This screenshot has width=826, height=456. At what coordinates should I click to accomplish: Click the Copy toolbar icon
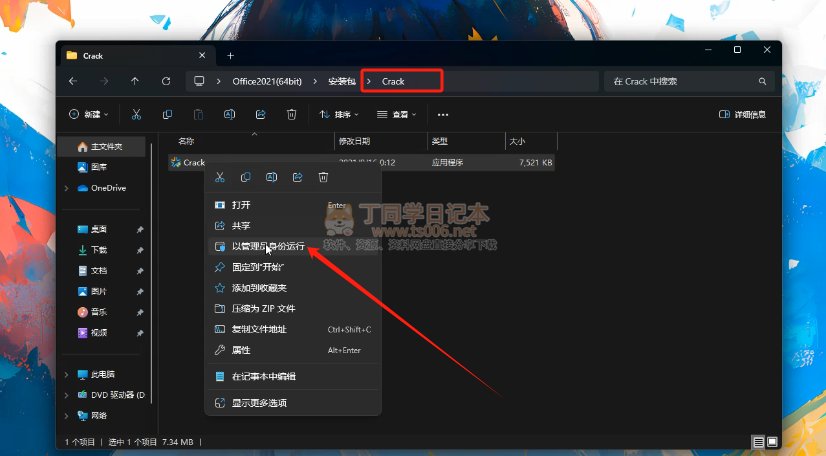pos(168,114)
